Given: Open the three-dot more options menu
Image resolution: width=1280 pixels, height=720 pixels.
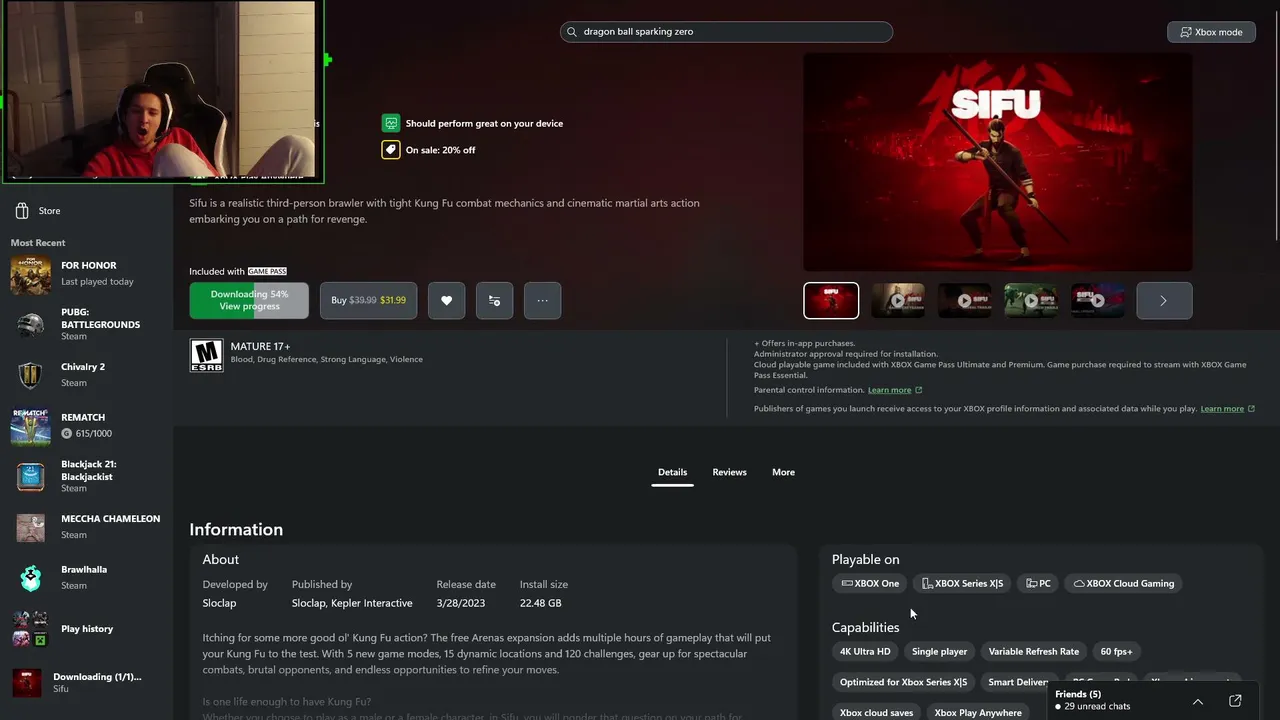Looking at the screenshot, I should pyautogui.click(x=542, y=300).
